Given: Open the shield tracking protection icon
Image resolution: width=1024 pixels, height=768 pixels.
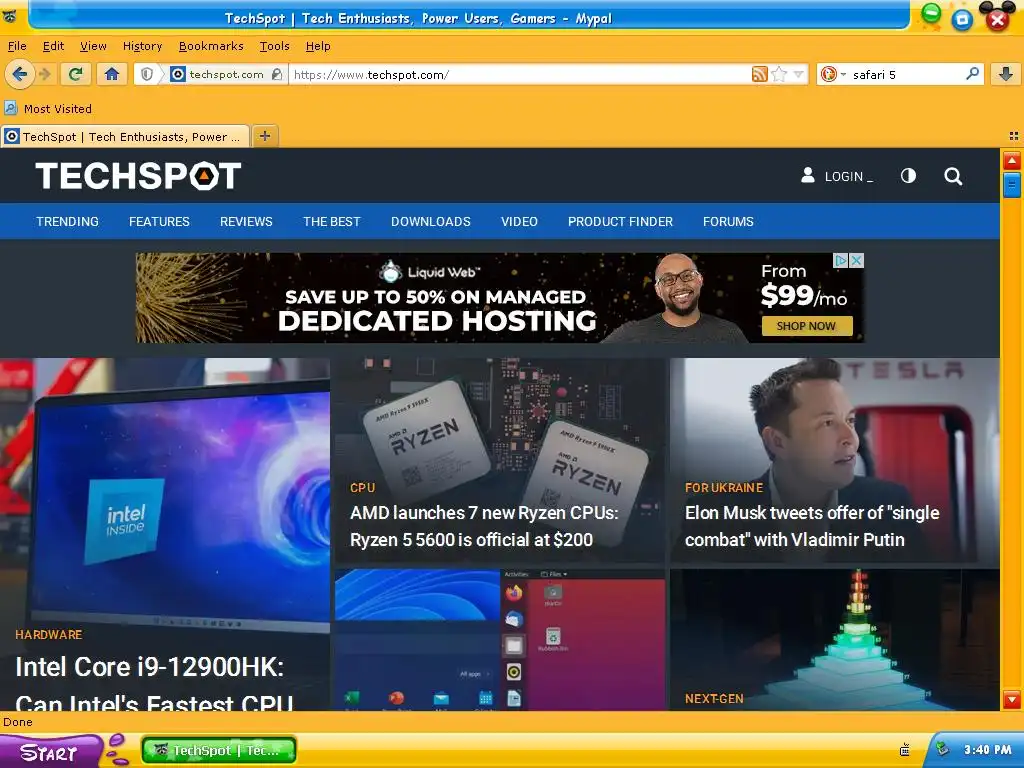Looking at the screenshot, I should tap(147, 74).
